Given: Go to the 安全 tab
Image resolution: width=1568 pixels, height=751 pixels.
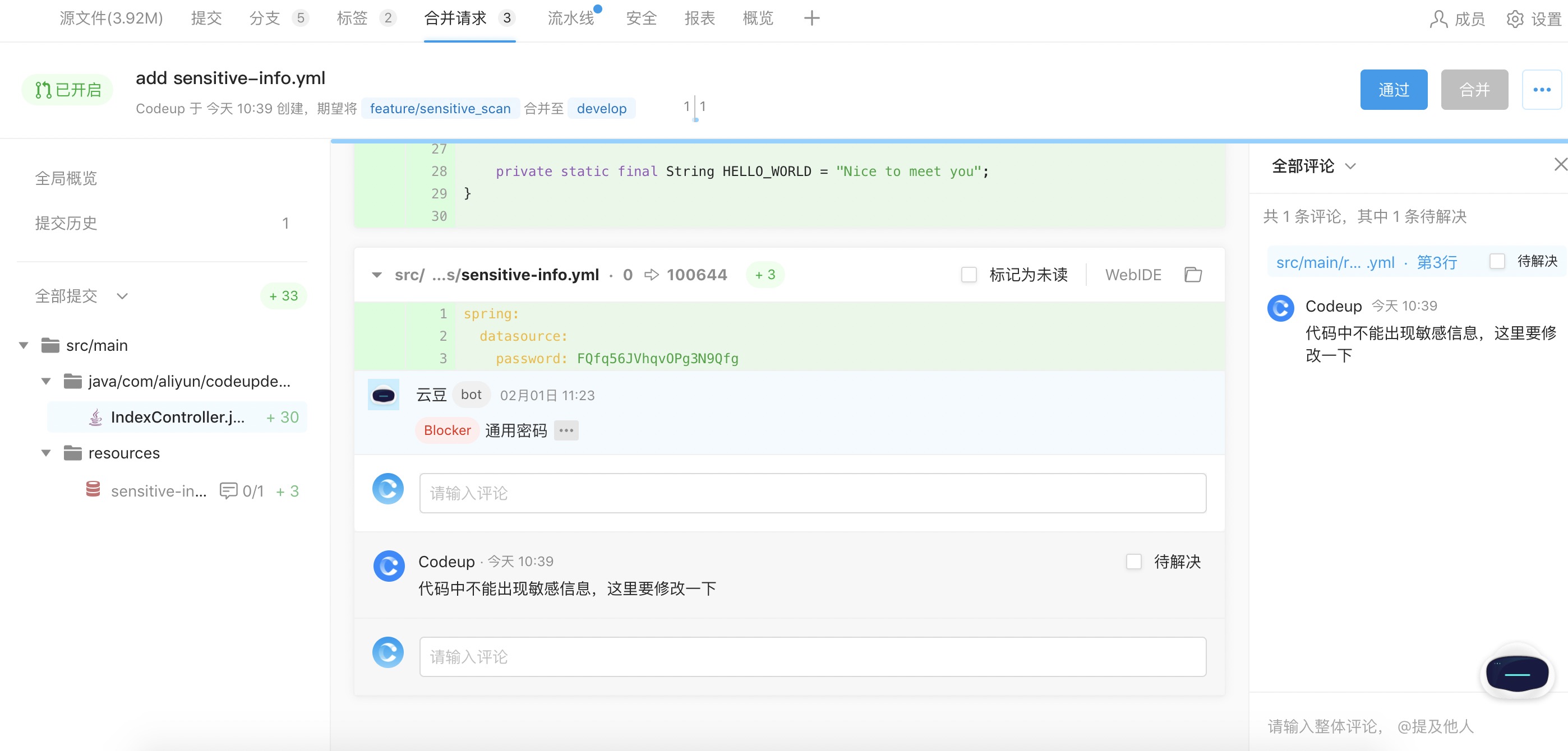Looking at the screenshot, I should pos(642,18).
